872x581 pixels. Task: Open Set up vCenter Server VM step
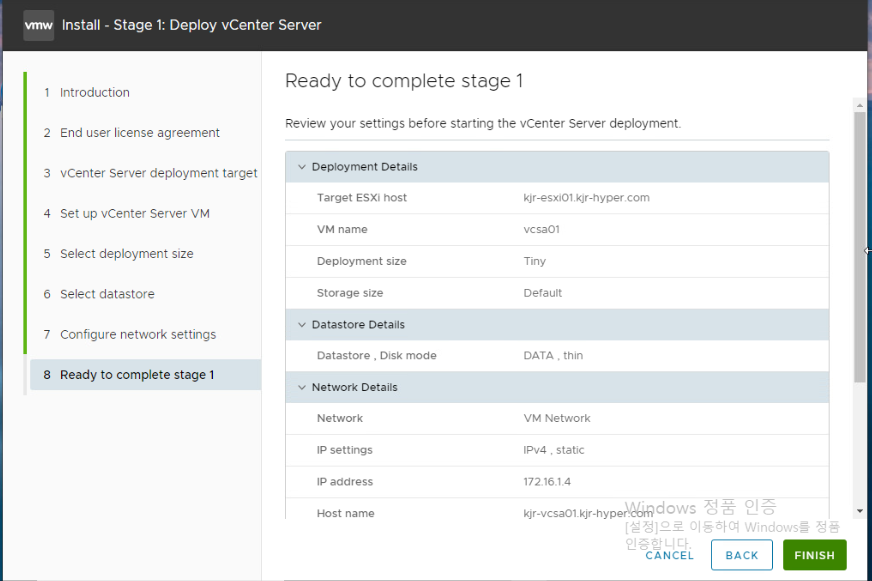(x=135, y=213)
